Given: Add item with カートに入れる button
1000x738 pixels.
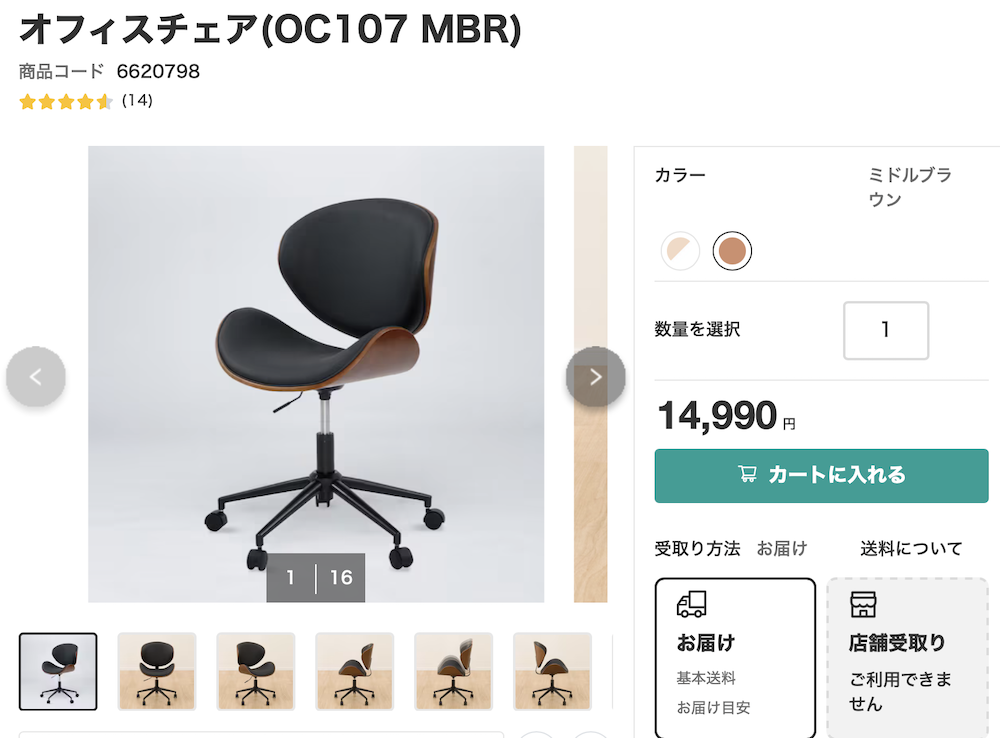Looking at the screenshot, I should tap(821, 476).
